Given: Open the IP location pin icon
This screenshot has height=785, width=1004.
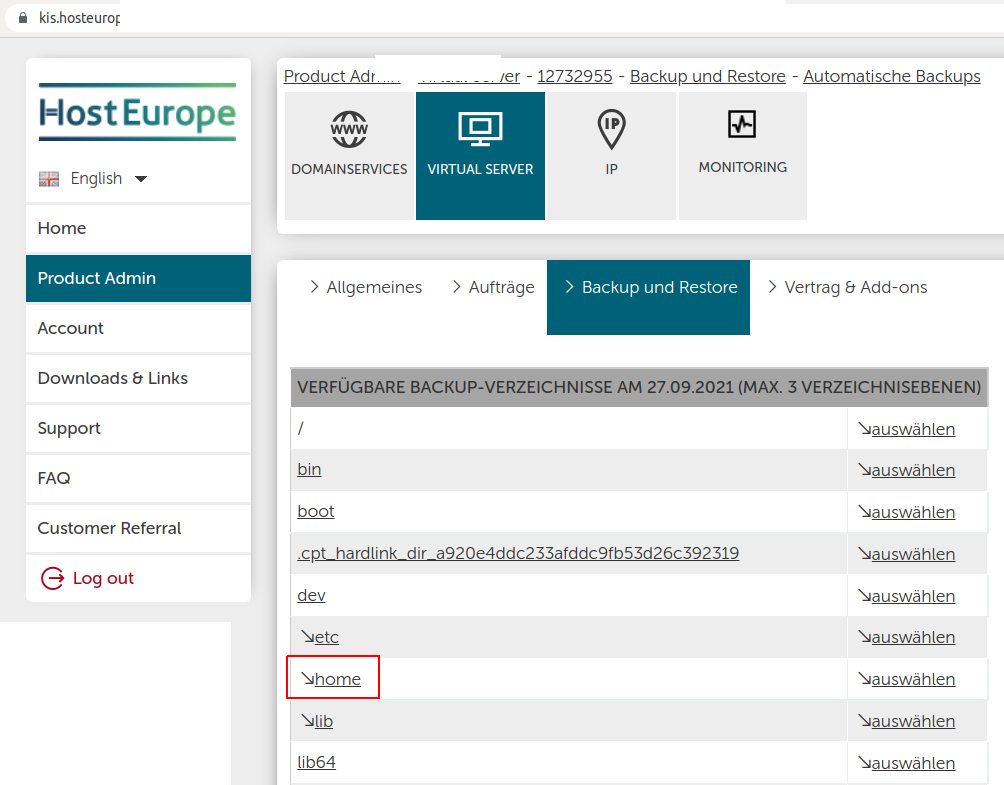Looking at the screenshot, I should click(611, 130).
